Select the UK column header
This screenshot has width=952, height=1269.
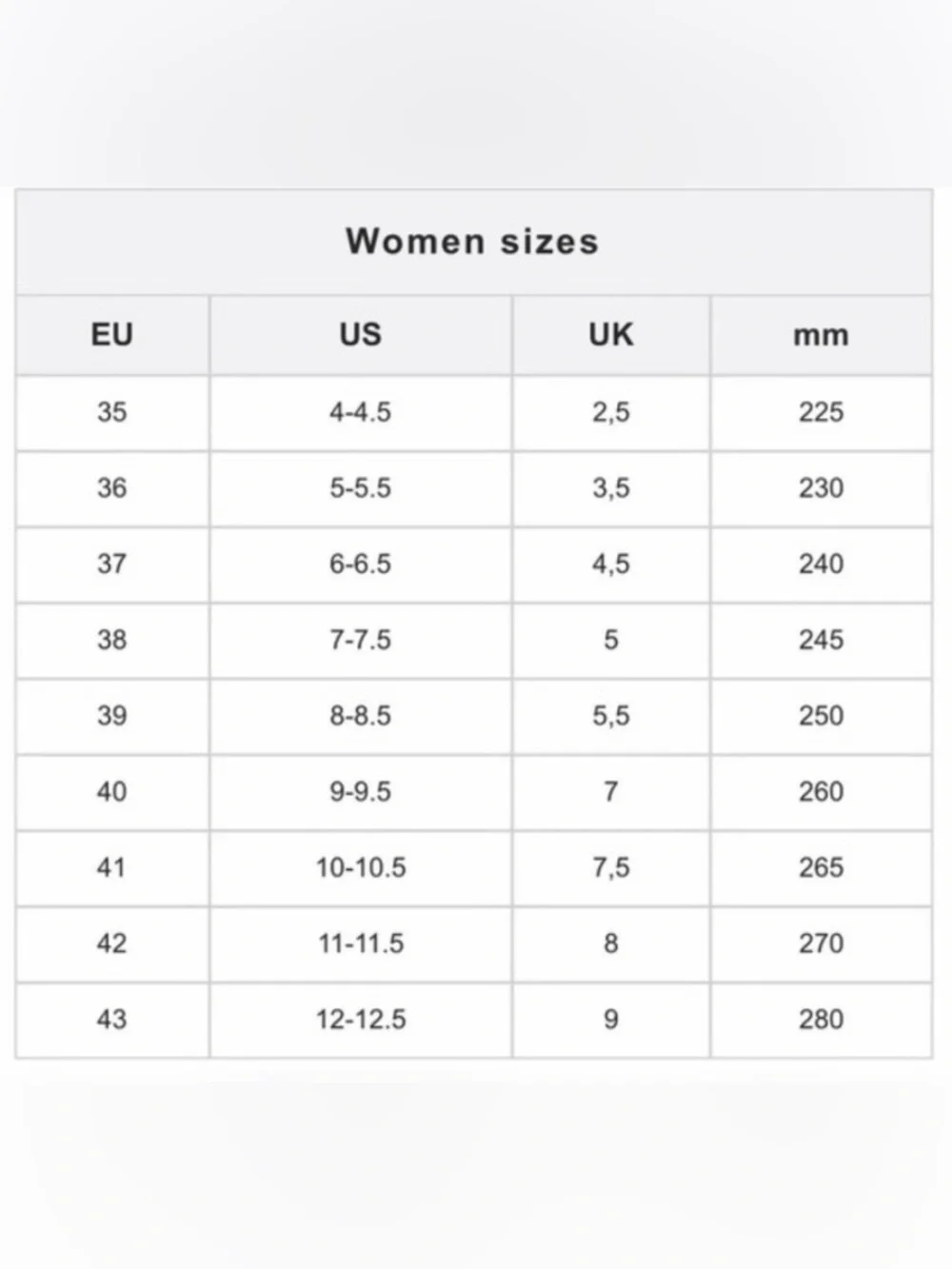coord(611,335)
